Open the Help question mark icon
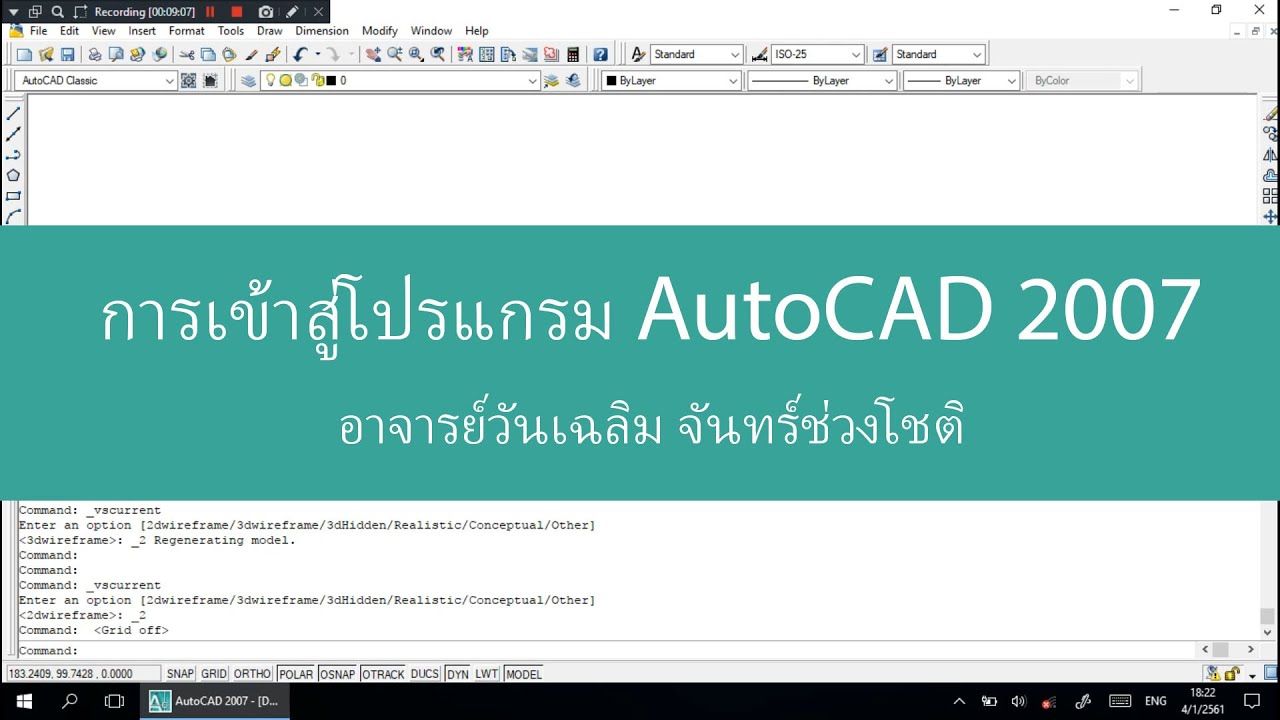 pyautogui.click(x=600, y=55)
